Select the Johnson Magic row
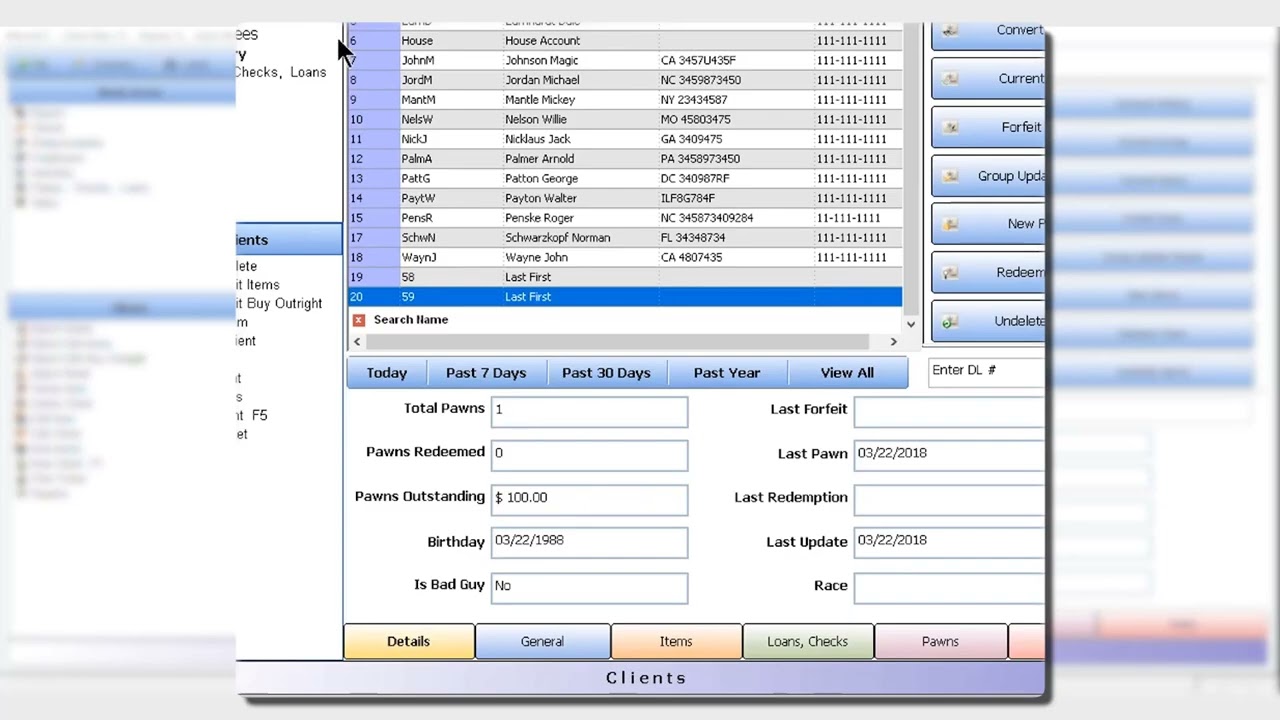Viewport: 1280px width, 720px height. pos(625,60)
